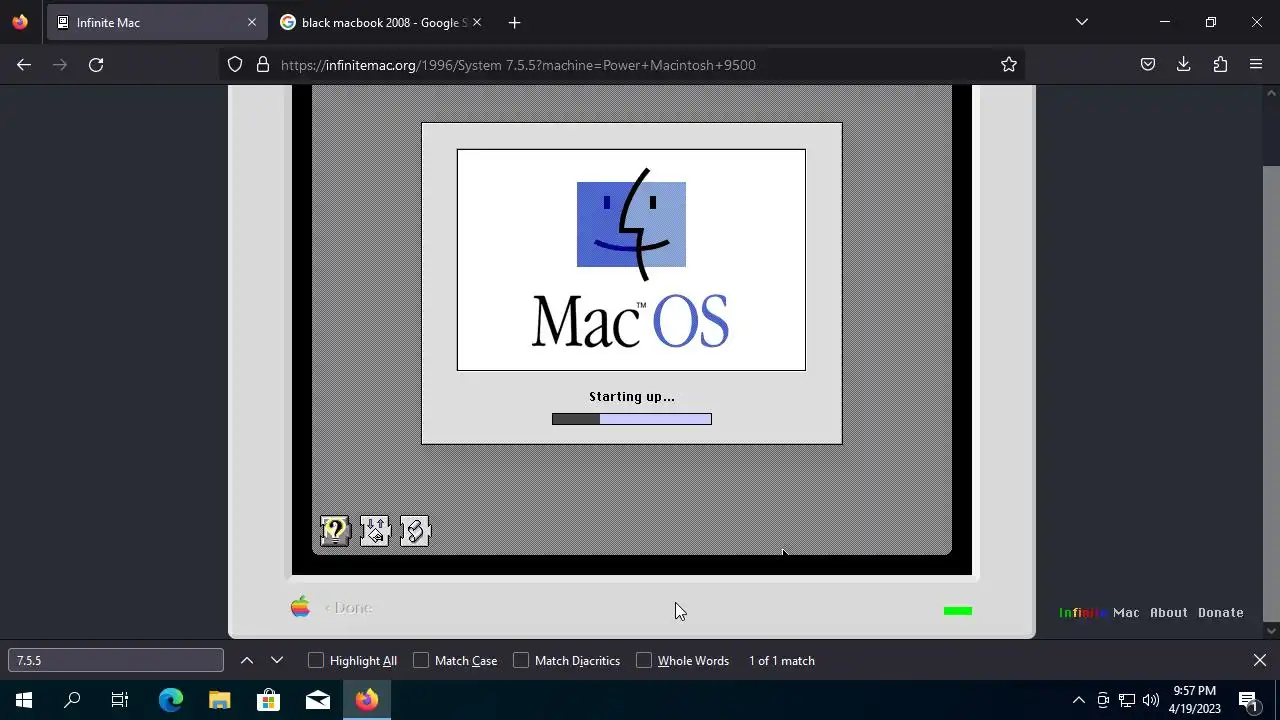Click the find bar search field
The width and height of the screenshot is (1280, 720).
coord(116,660)
